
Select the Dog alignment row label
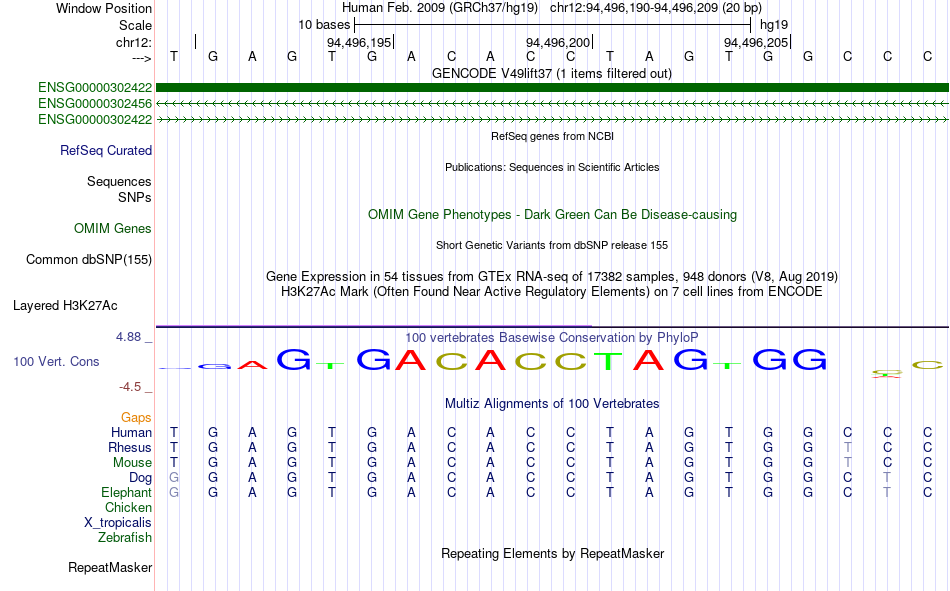pos(141,478)
